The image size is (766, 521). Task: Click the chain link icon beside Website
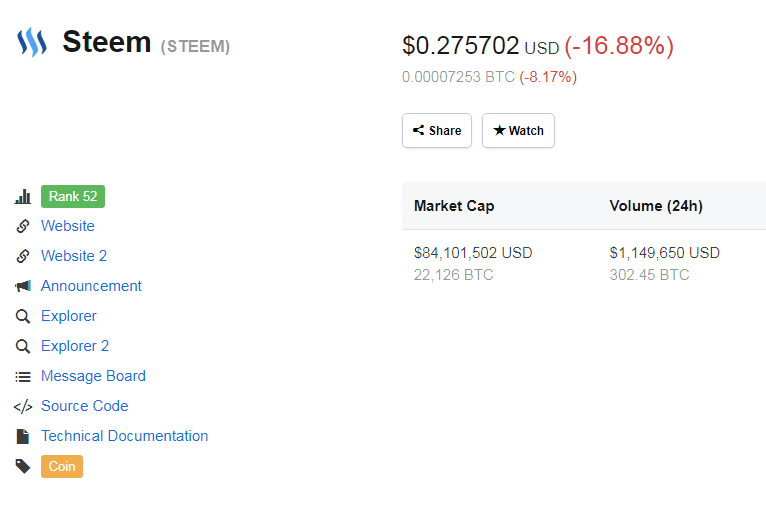click(x=23, y=226)
